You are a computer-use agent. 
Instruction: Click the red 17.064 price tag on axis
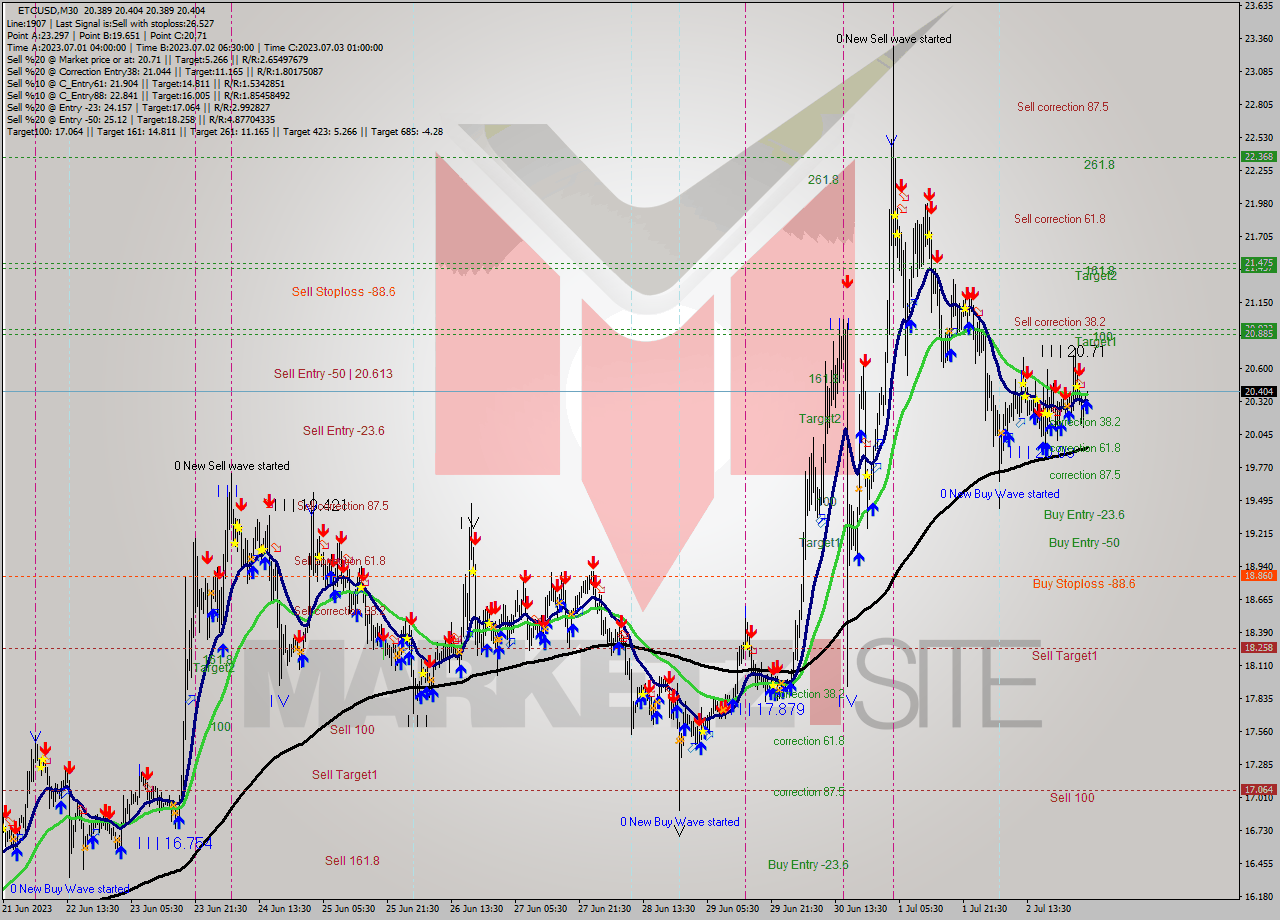1258,790
